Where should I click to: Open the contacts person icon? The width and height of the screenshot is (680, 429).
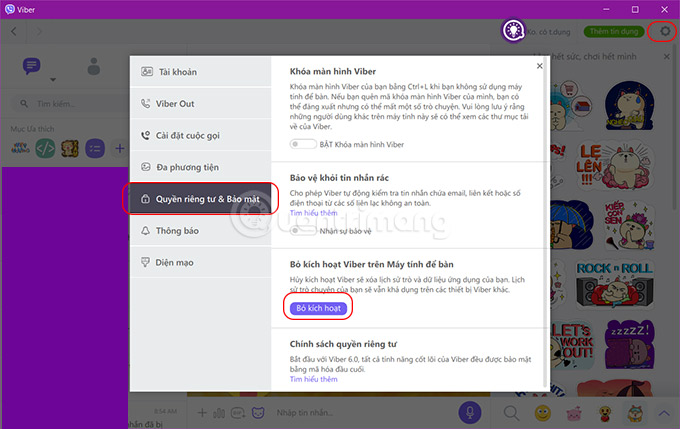tap(94, 66)
